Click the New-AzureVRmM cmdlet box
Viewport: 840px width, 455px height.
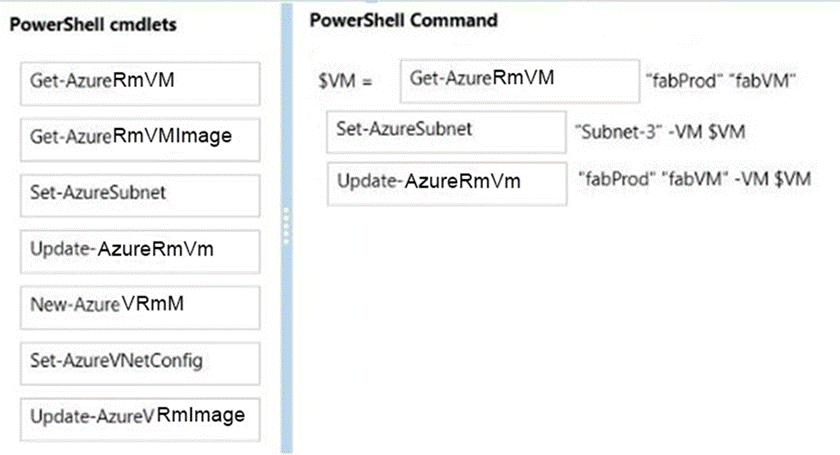point(139,302)
